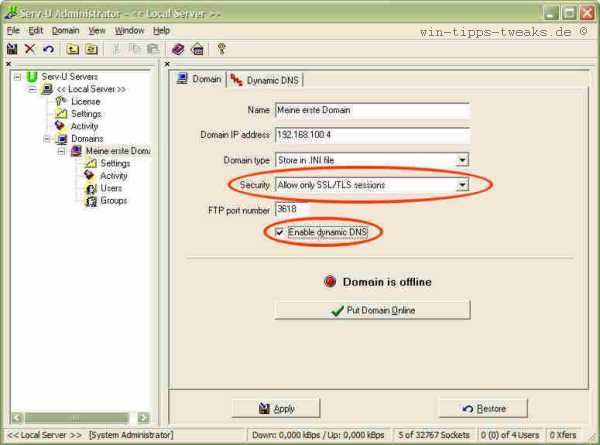Click the Restore button
Screen dimensions: 600x445
click(483, 409)
